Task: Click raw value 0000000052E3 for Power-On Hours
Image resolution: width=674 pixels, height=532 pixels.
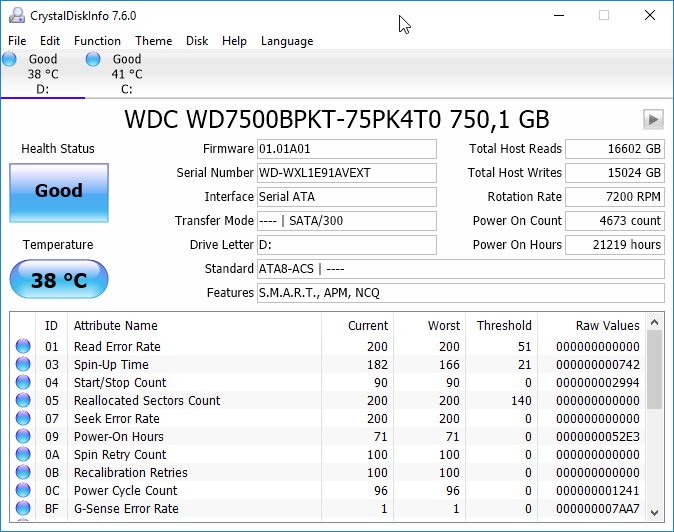Action: click(x=598, y=437)
